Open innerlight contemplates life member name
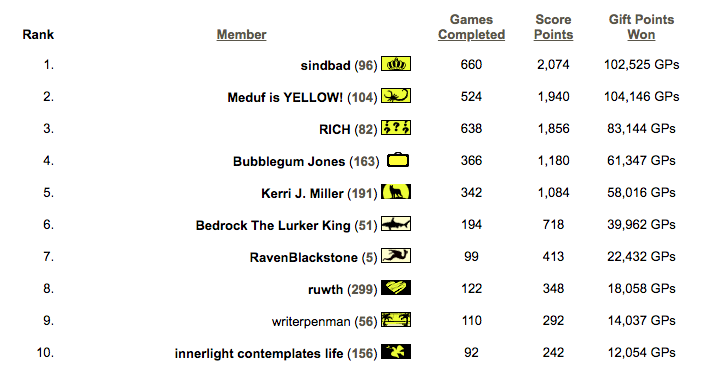The height and width of the screenshot is (371, 718). pyautogui.click(x=259, y=354)
